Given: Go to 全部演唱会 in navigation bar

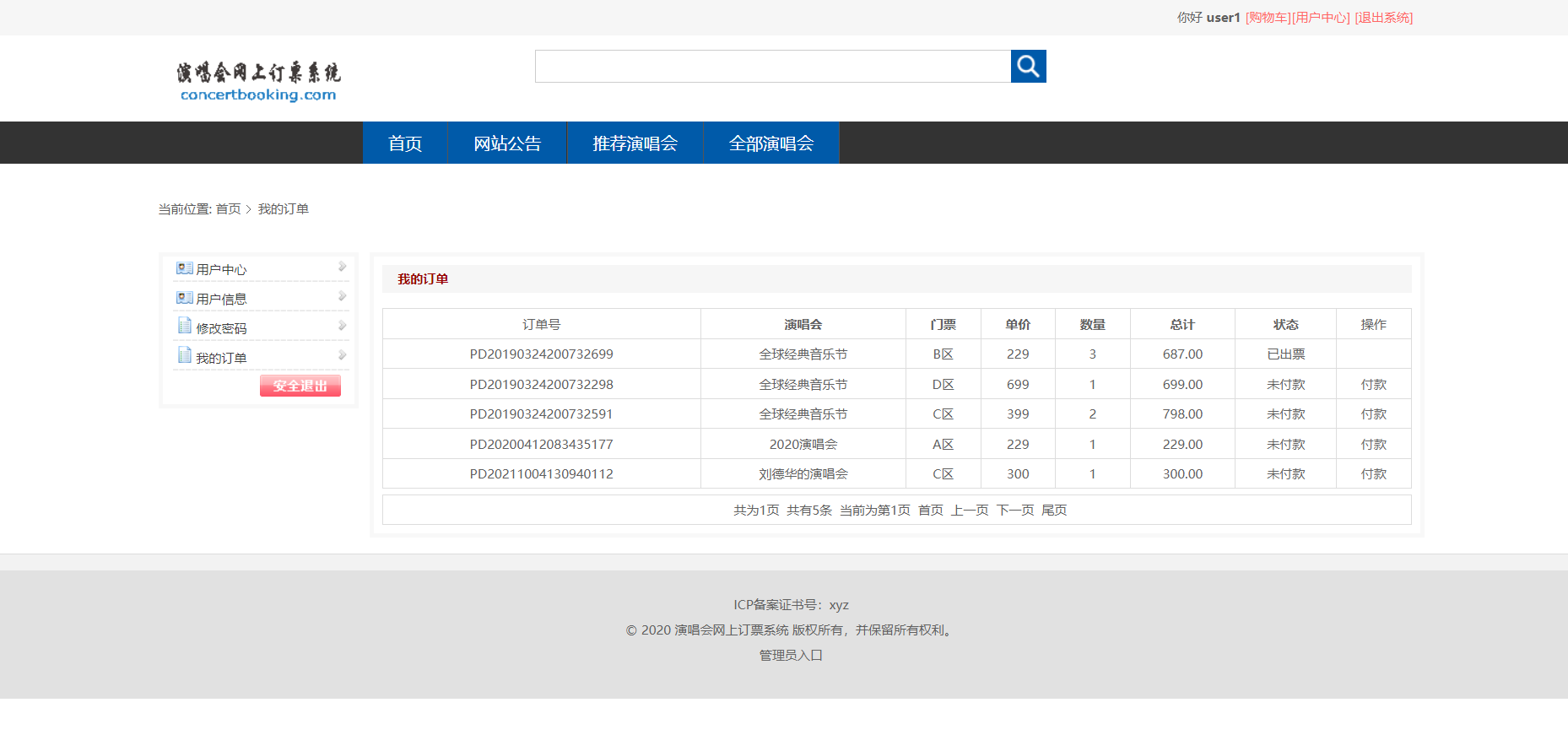Looking at the screenshot, I should (x=771, y=143).
